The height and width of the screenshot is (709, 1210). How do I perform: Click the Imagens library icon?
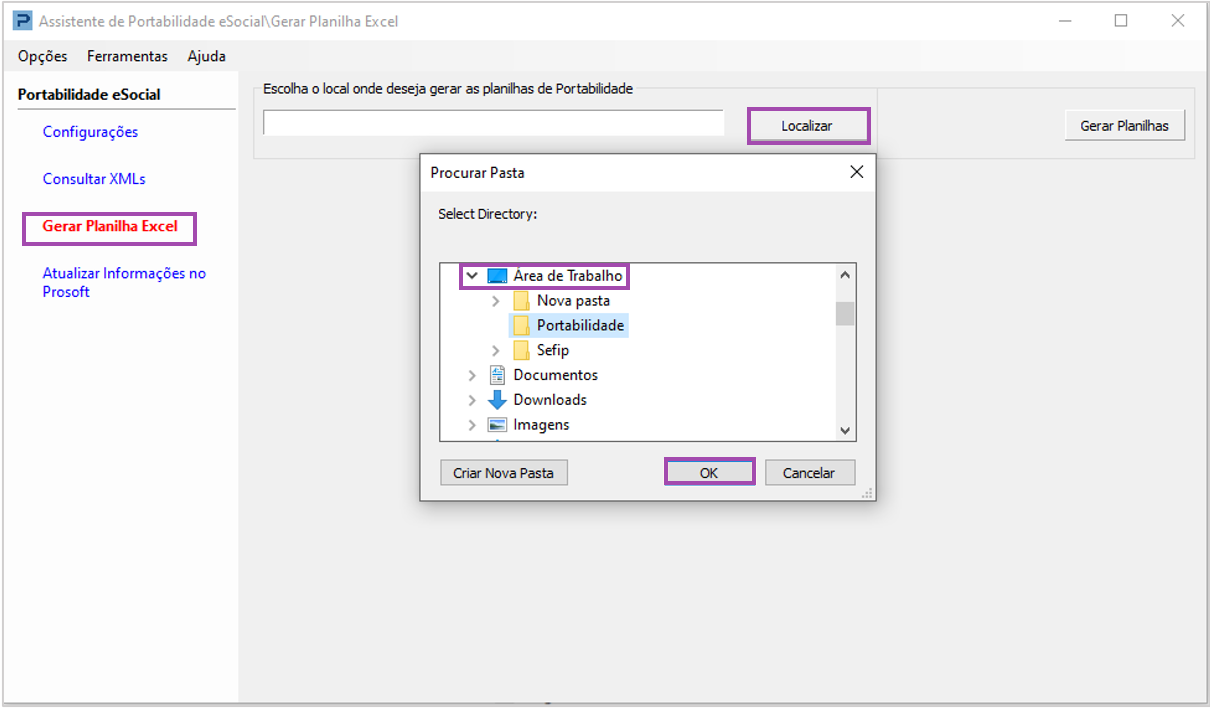point(497,425)
